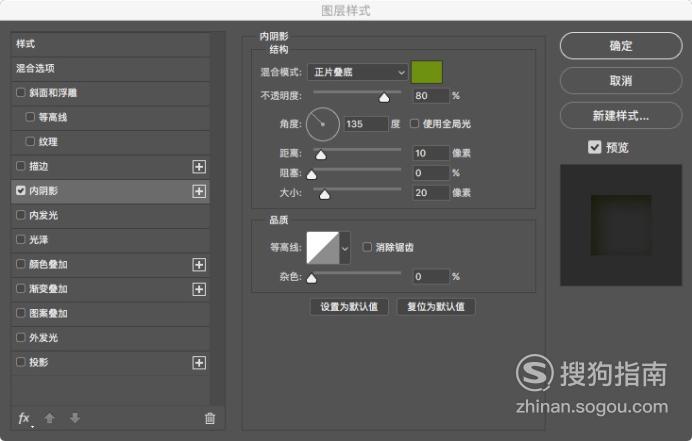This screenshot has height=441, width=692.
Task: Enable the 描边 checkbox
Action: point(20,166)
